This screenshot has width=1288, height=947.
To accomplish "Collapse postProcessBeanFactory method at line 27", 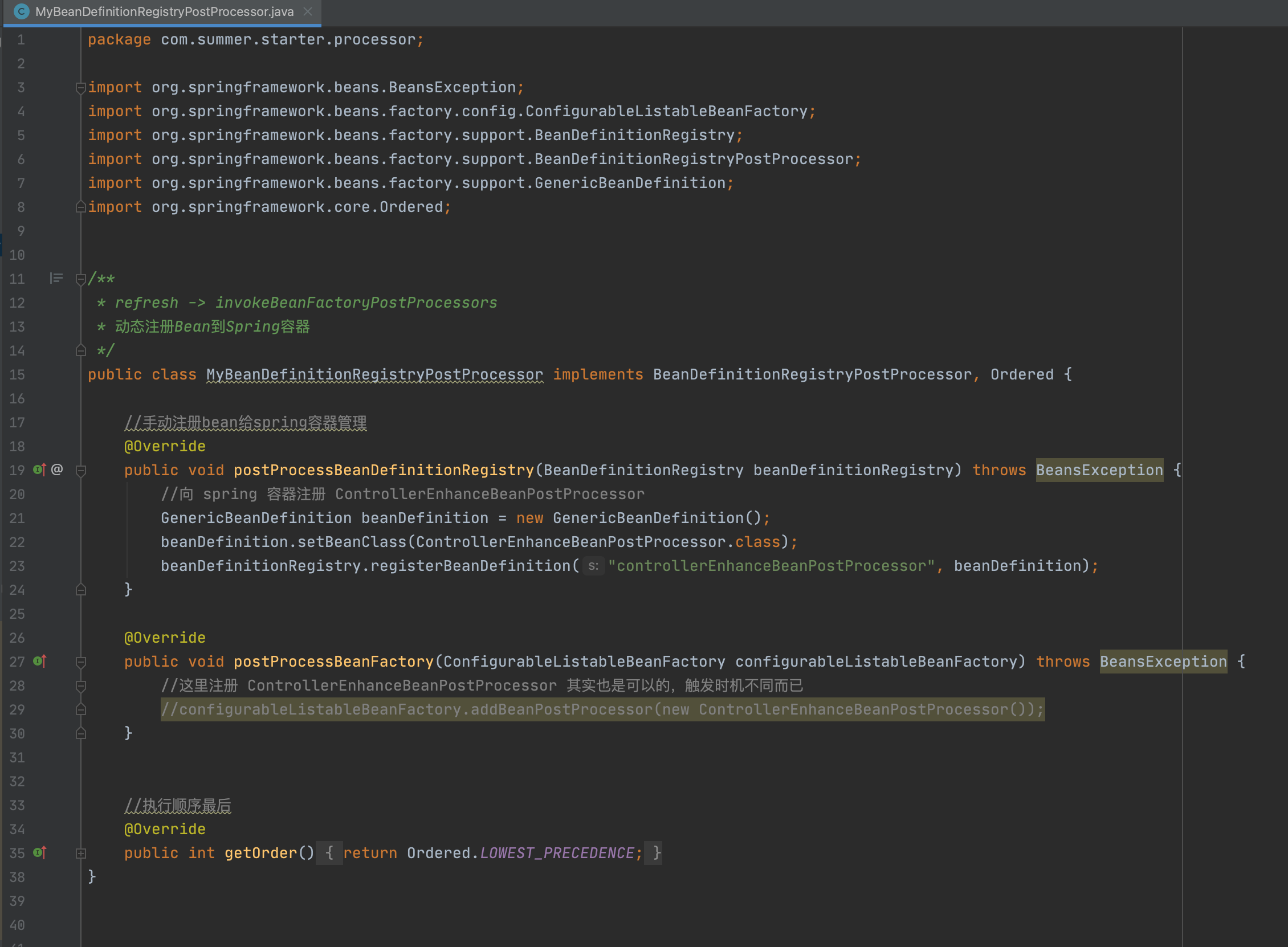I will (x=81, y=662).
